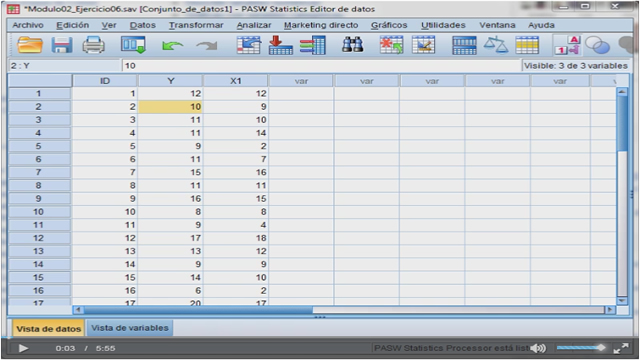This screenshot has width=640, height=360.
Task: Open the Ayuda menu
Action: pyautogui.click(x=541, y=25)
